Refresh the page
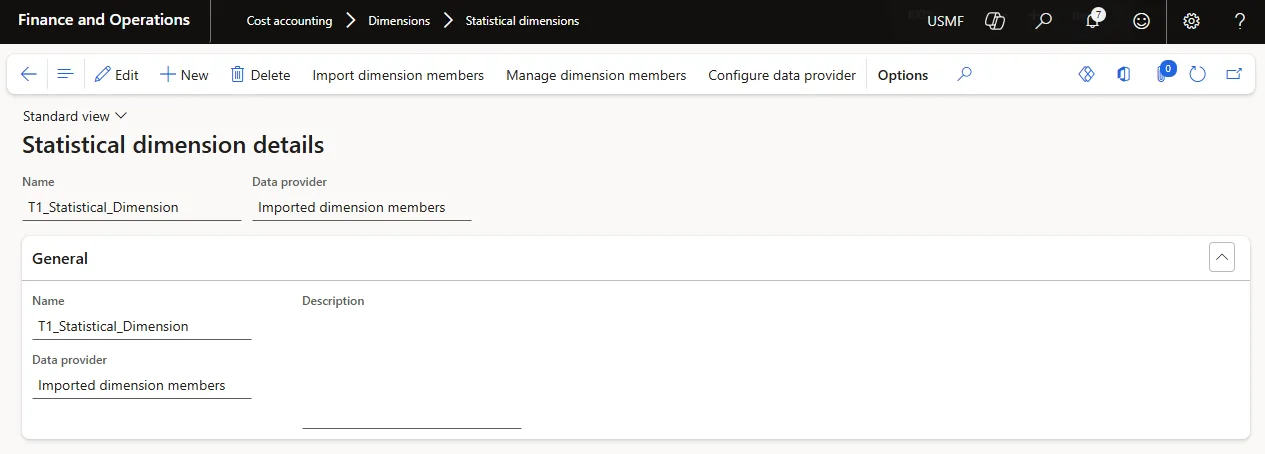This screenshot has height=454, width=1265. coord(1197,75)
